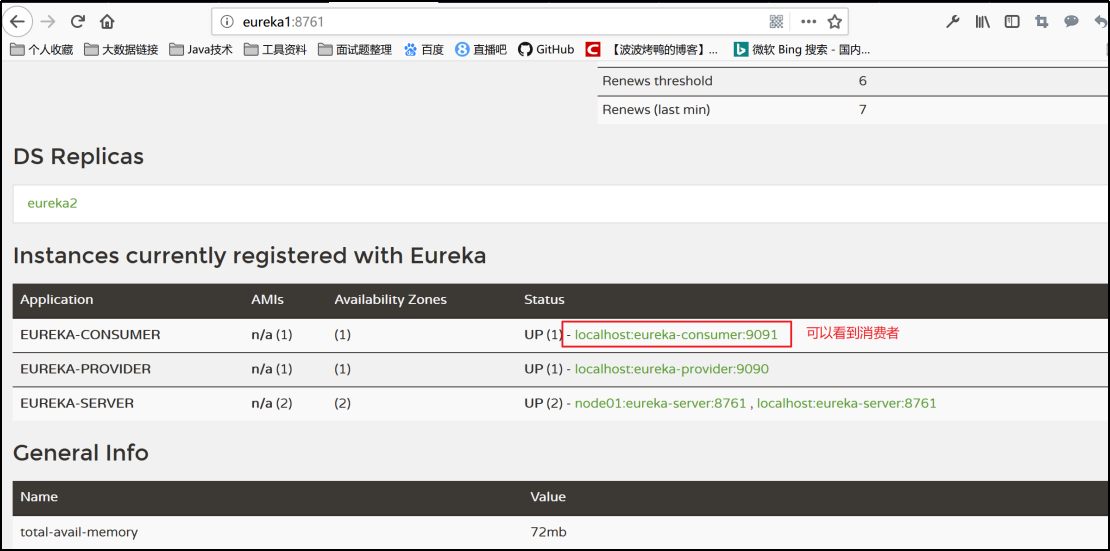Image resolution: width=1110 pixels, height=551 pixels.
Task: Click the undo arrow toolbar icon
Action: tap(1101, 22)
